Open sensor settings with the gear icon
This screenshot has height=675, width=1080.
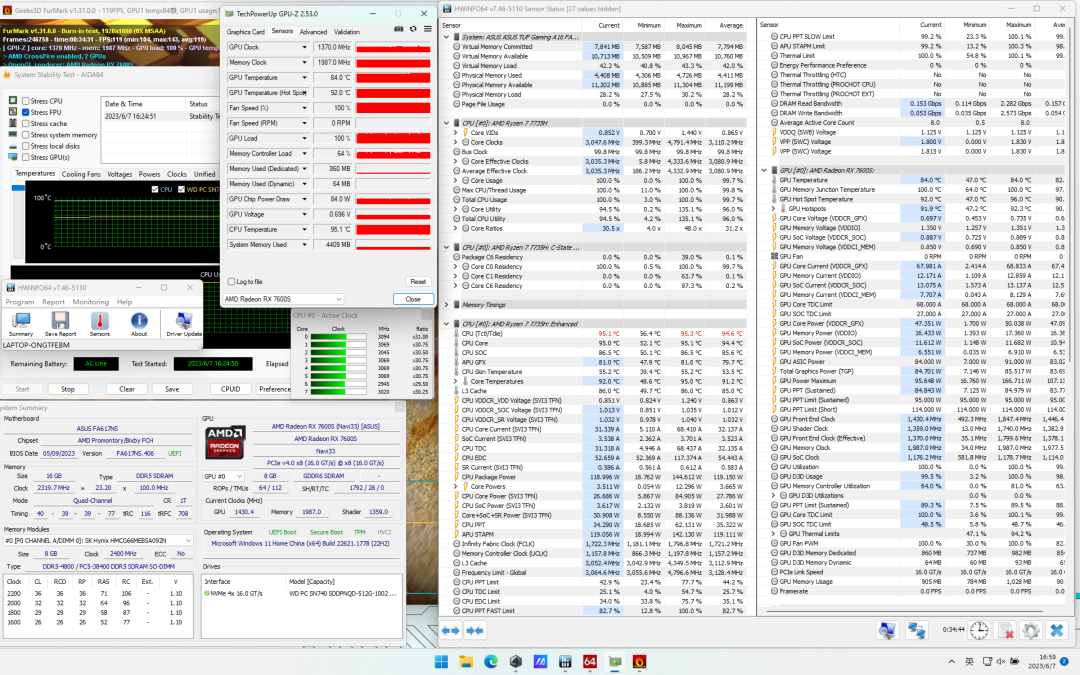point(1030,630)
